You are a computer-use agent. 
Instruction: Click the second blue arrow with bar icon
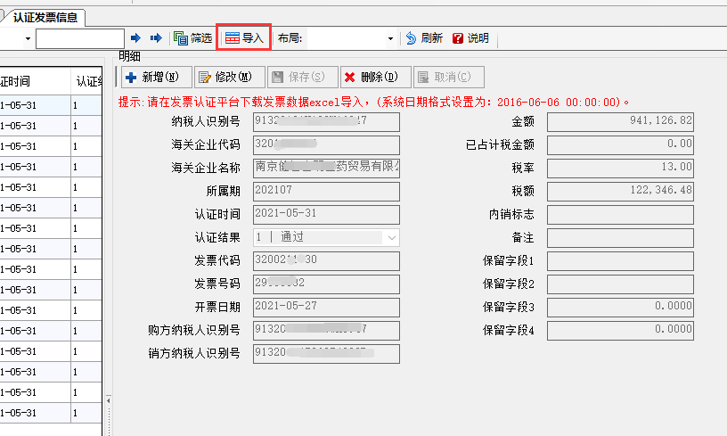pos(156,39)
